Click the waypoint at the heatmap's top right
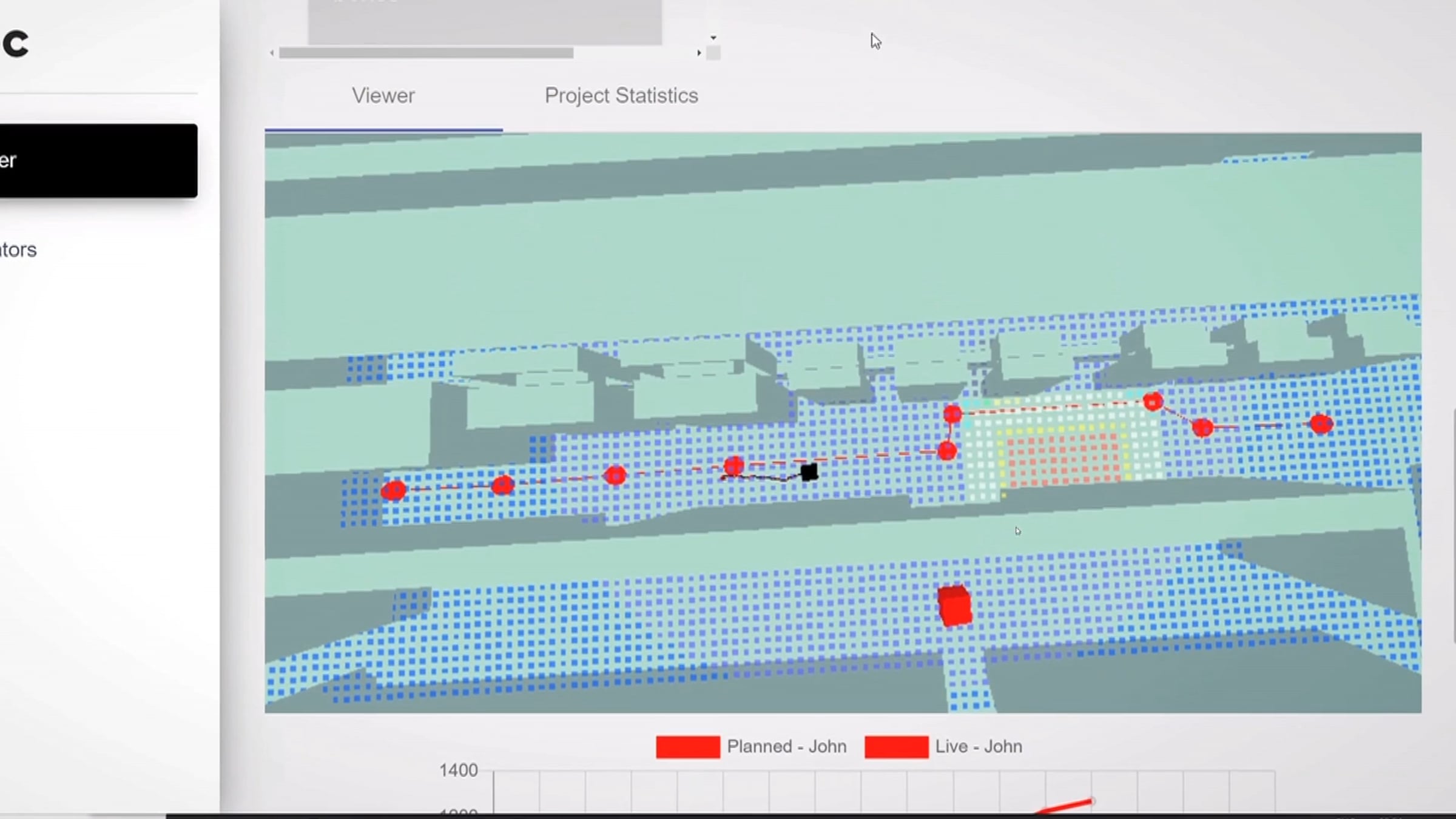1456x819 pixels. point(1153,401)
